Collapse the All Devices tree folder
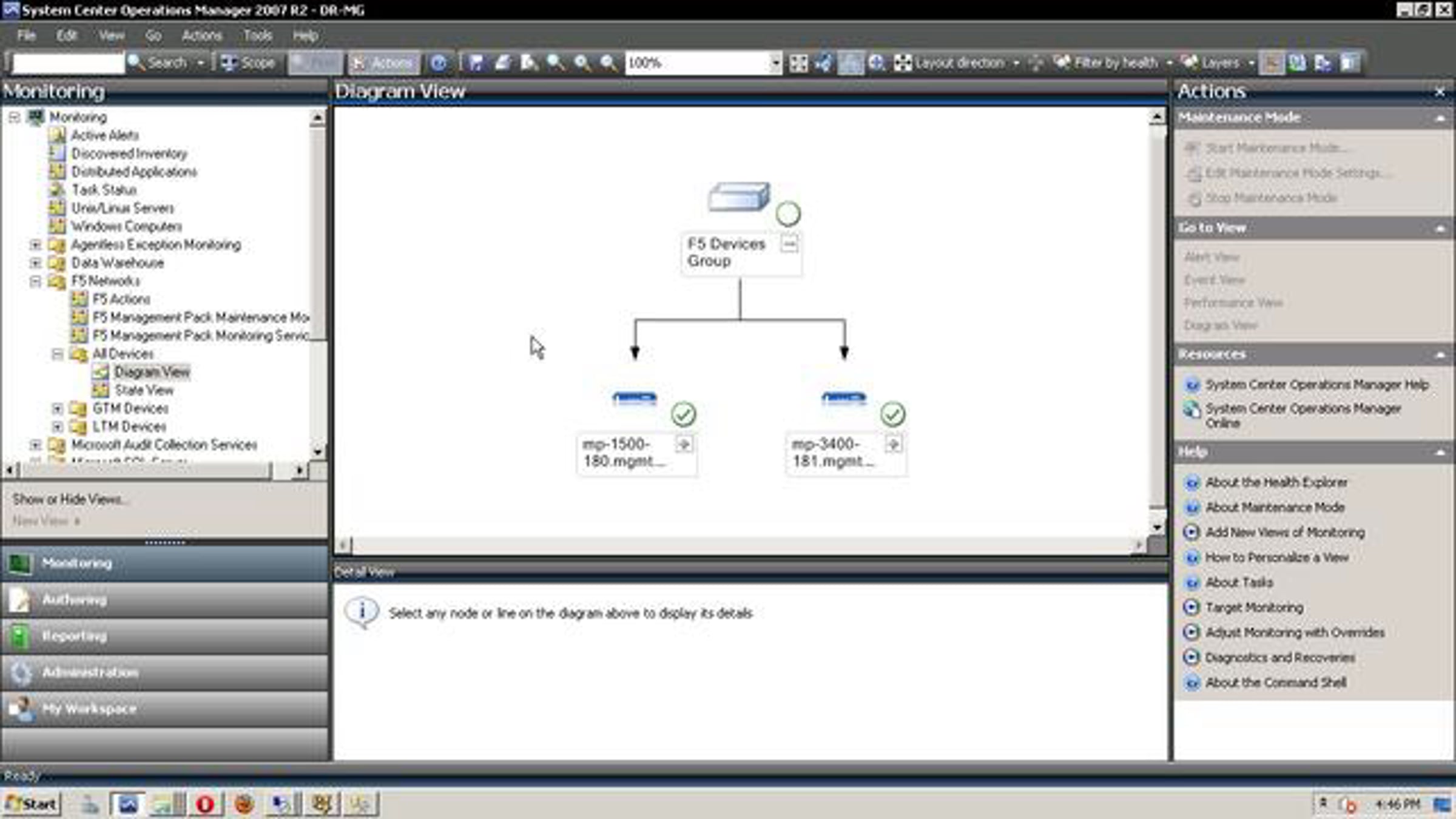The width and height of the screenshot is (1456, 819). pyautogui.click(x=58, y=354)
